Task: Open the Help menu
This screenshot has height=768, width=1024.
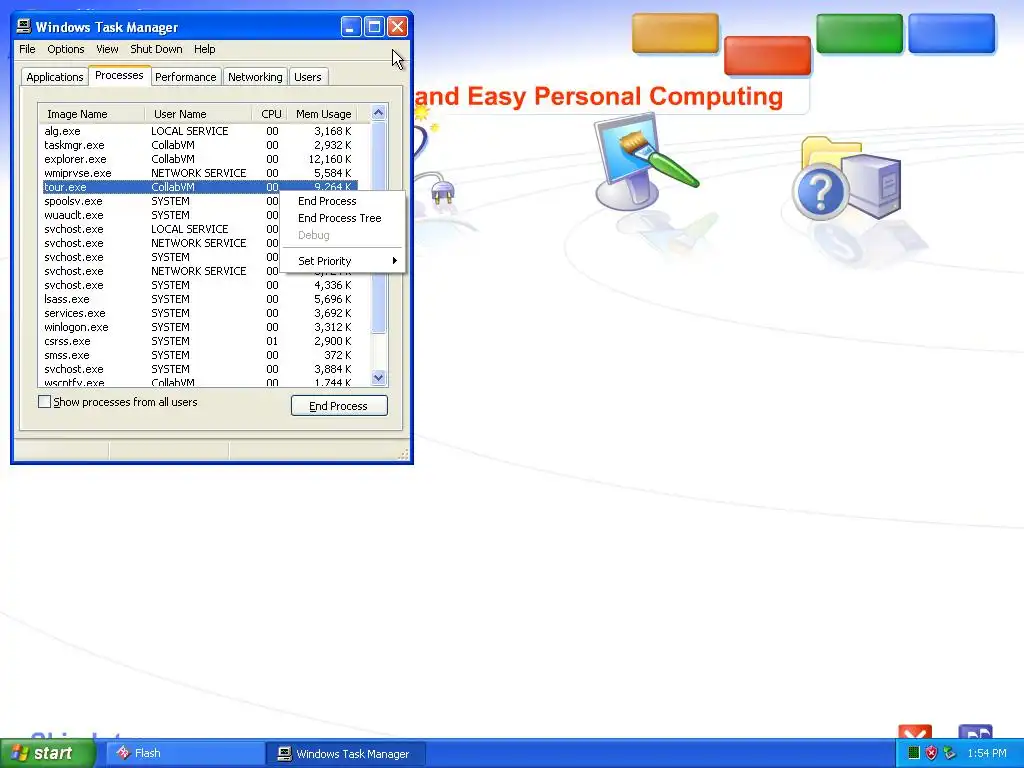Action: pos(204,49)
